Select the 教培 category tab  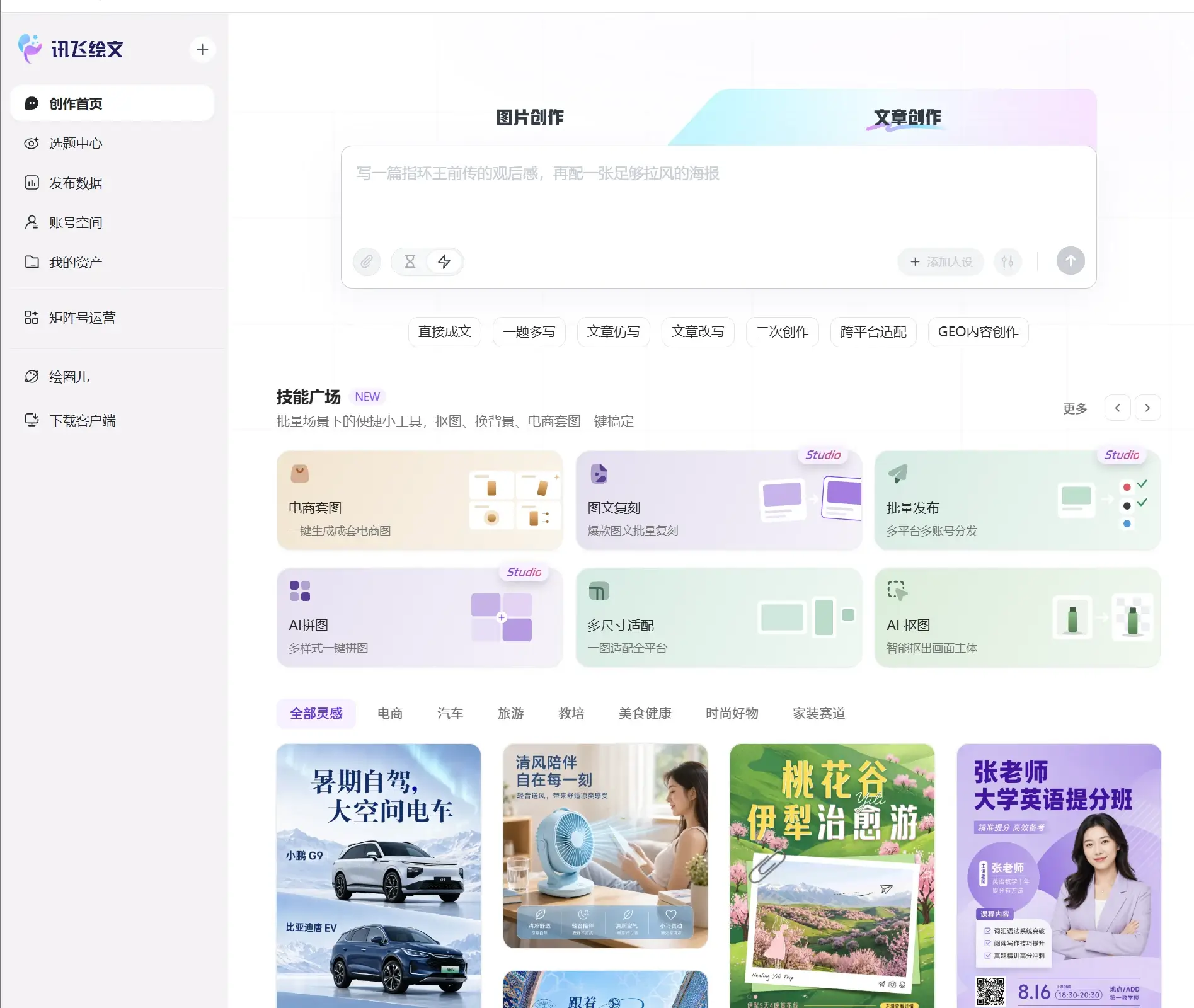pyautogui.click(x=571, y=713)
